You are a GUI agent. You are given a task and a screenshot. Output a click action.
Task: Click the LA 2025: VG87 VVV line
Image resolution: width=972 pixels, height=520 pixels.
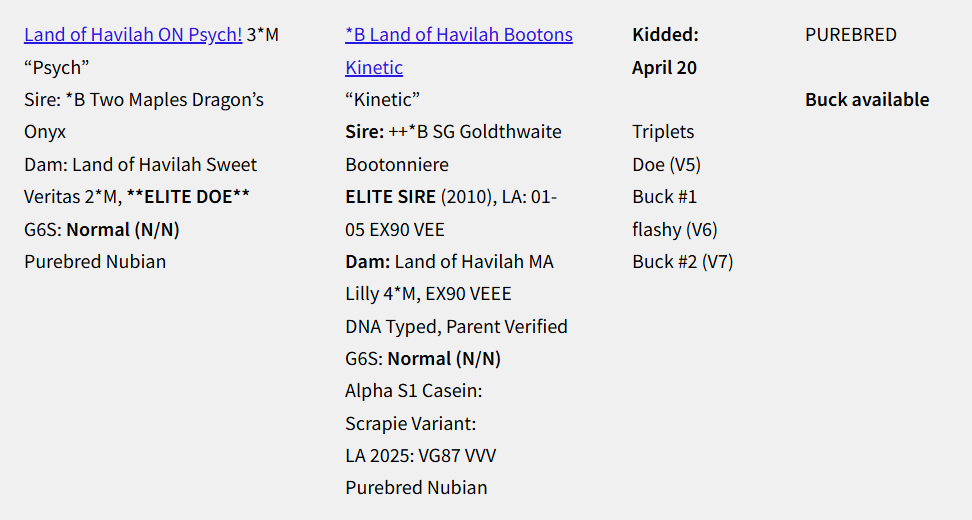click(x=420, y=455)
